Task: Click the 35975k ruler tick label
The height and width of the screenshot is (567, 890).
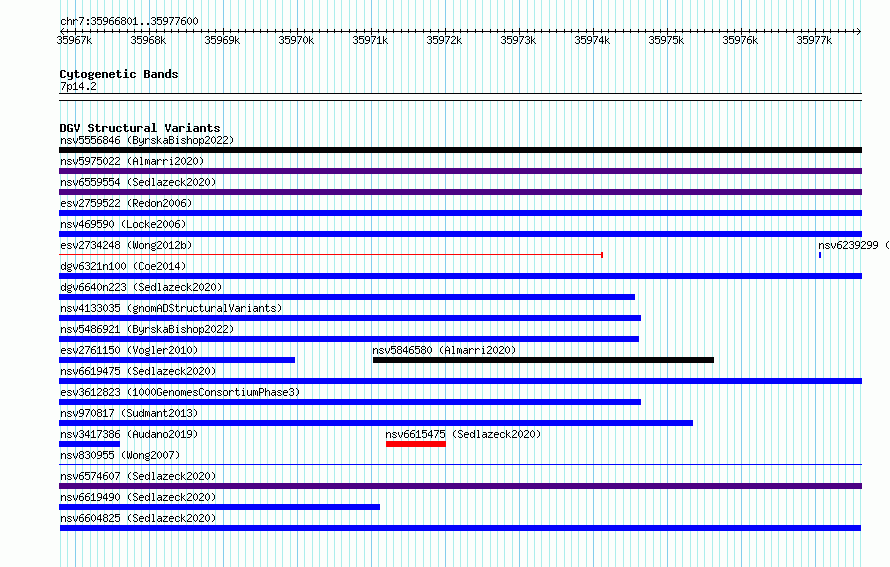Action: pyautogui.click(x=666, y=40)
